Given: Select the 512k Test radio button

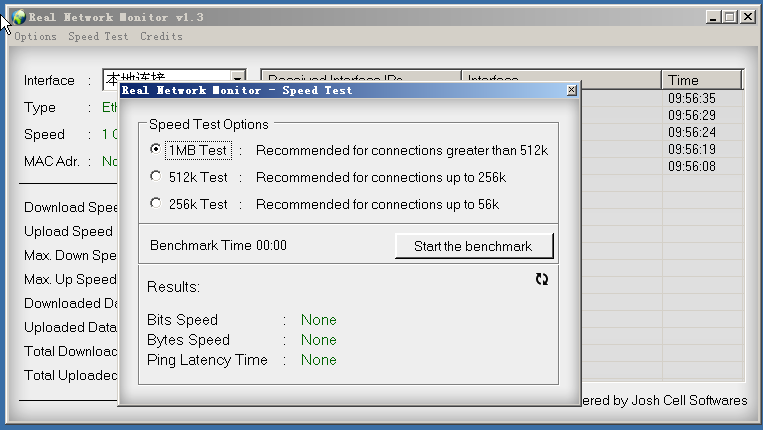Looking at the screenshot, I should point(155,176).
